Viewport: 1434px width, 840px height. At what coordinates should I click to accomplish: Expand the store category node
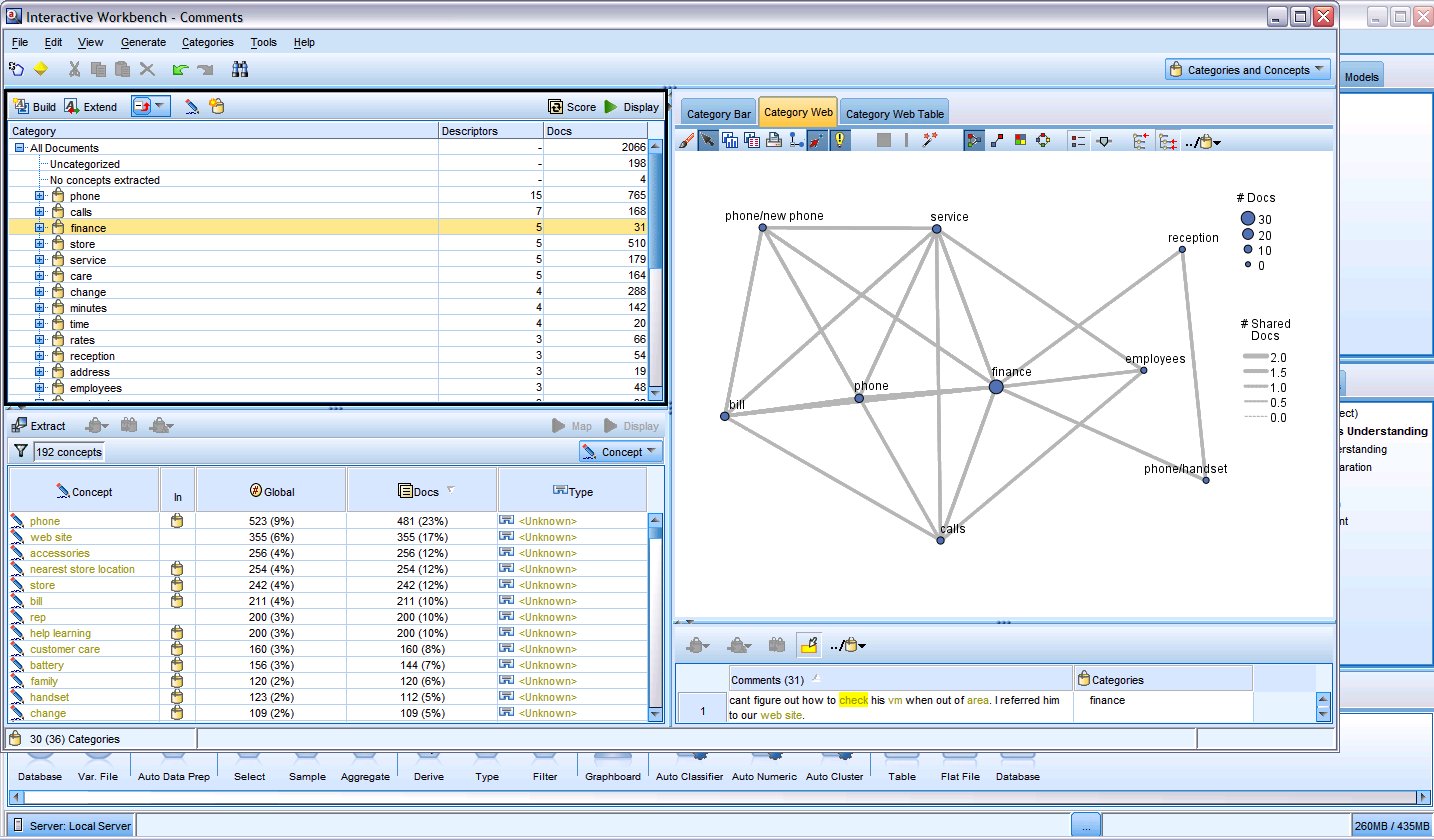click(40, 244)
